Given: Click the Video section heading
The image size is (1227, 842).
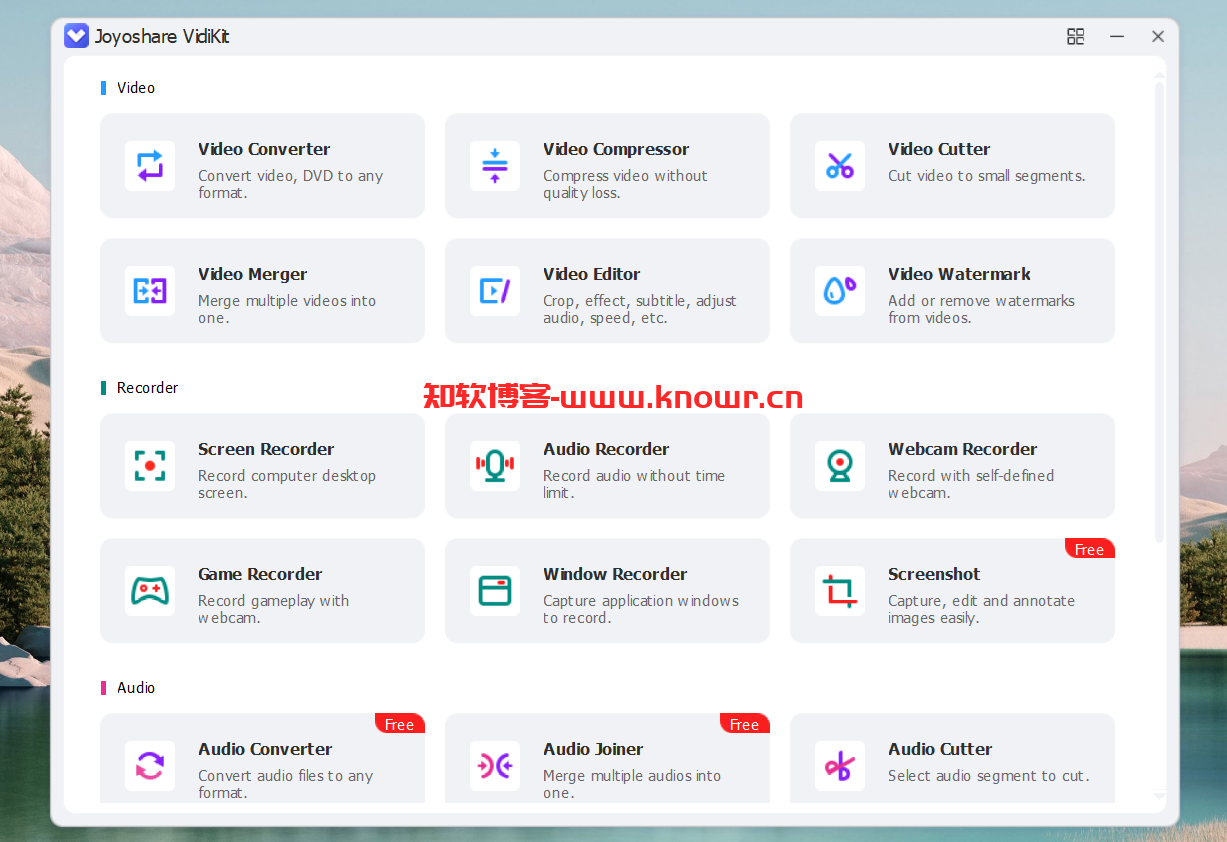Looking at the screenshot, I should coord(136,88).
